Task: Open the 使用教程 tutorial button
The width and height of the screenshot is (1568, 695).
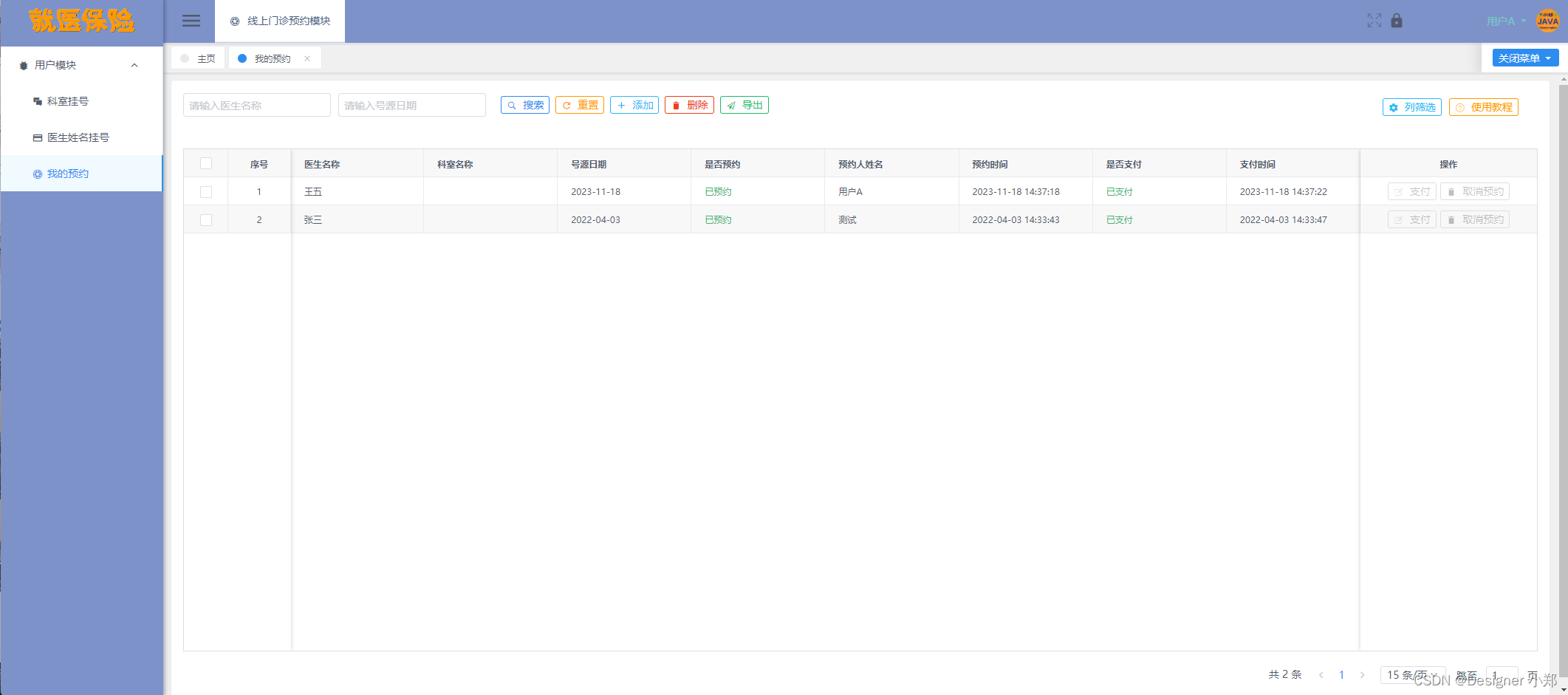Action: click(1484, 107)
